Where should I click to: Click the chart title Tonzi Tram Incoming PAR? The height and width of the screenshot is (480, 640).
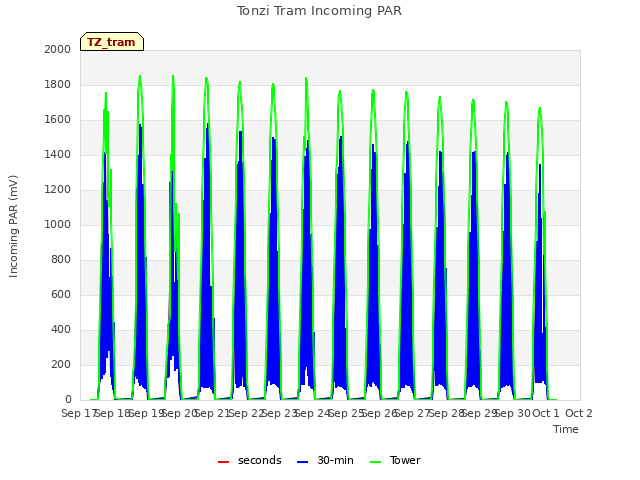coord(319,11)
